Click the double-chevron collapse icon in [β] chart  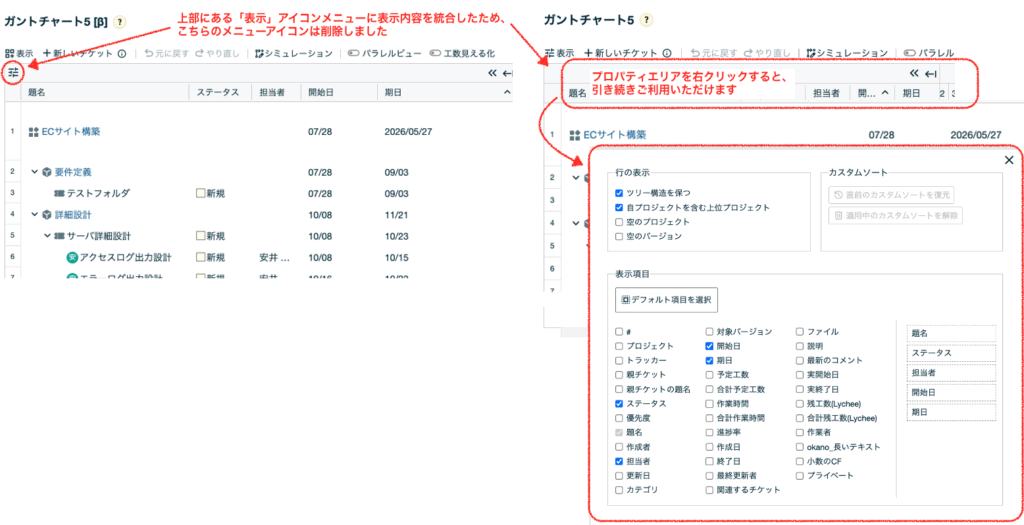(x=492, y=73)
